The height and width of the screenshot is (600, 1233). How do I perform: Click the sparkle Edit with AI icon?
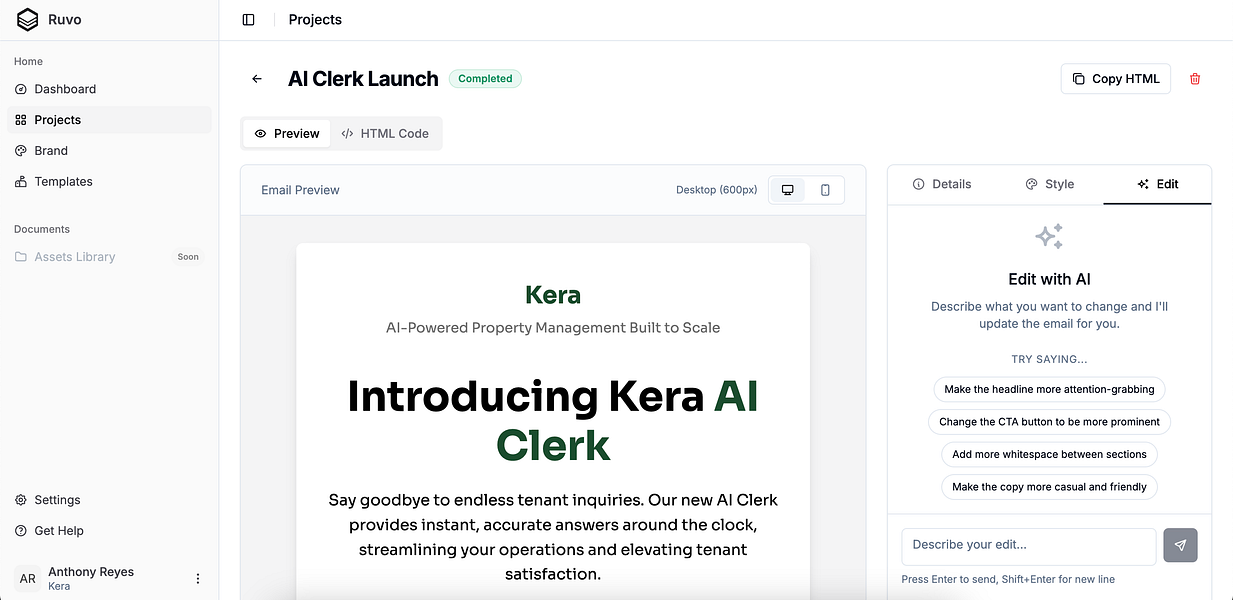point(1049,237)
